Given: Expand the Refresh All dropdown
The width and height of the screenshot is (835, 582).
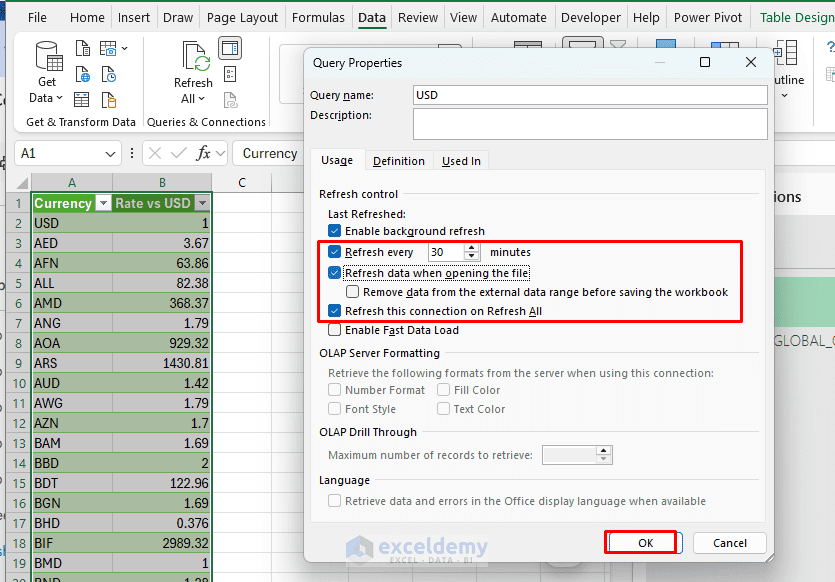Looking at the screenshot, I should pyautogui.click(x=193, y=99).
